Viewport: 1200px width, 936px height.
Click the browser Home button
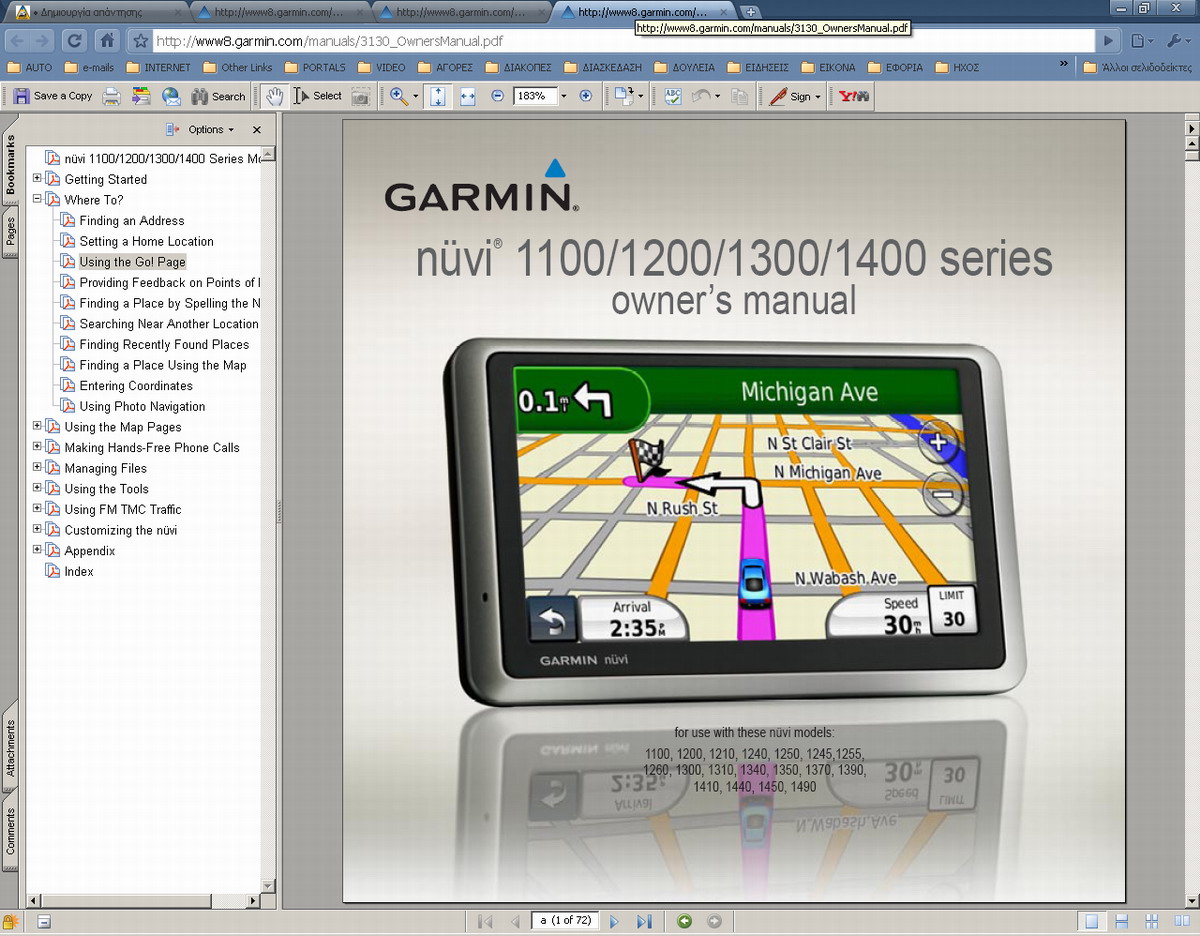pos(106,41)
